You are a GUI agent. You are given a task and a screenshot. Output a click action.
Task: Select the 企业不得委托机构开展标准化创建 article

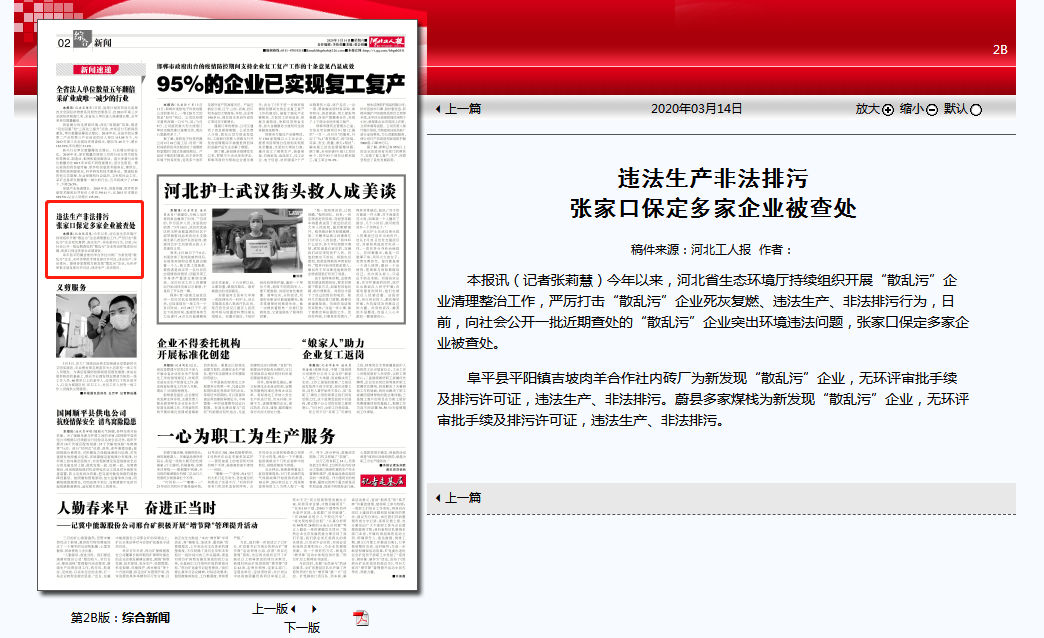193,348
